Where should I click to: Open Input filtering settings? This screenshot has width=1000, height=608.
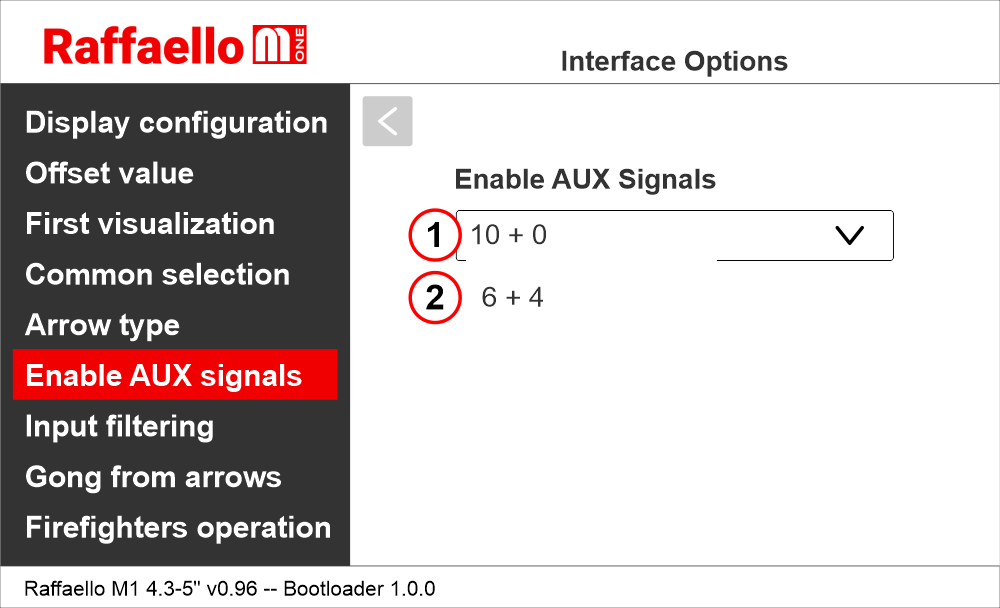119,427
